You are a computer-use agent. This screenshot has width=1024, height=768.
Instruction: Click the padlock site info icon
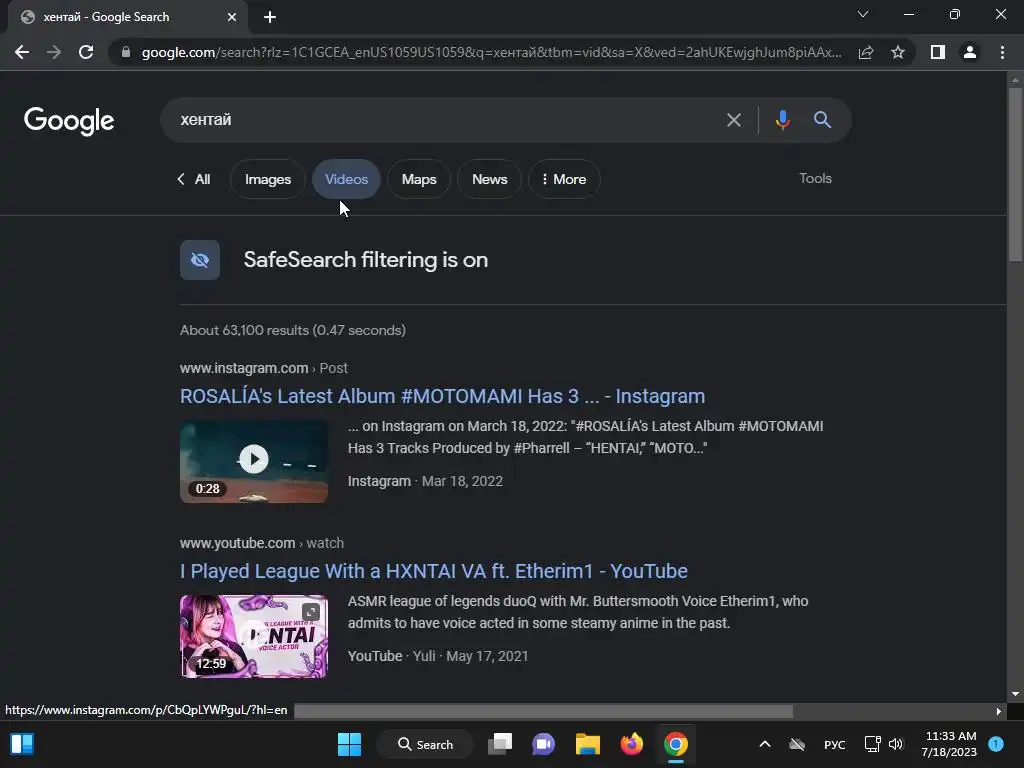pos(126,52)
